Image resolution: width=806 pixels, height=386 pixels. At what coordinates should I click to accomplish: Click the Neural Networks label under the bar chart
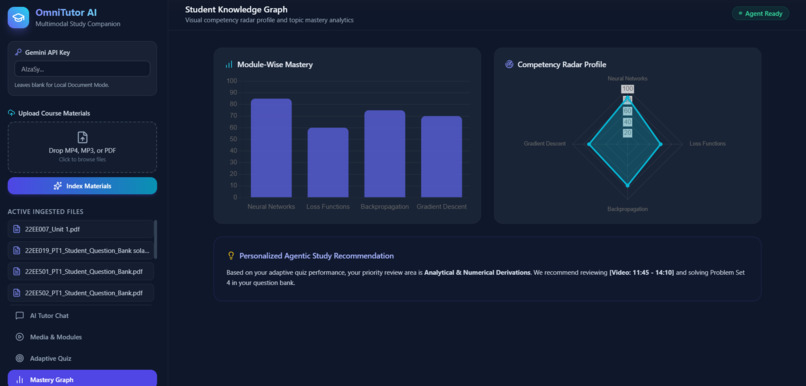271,207
